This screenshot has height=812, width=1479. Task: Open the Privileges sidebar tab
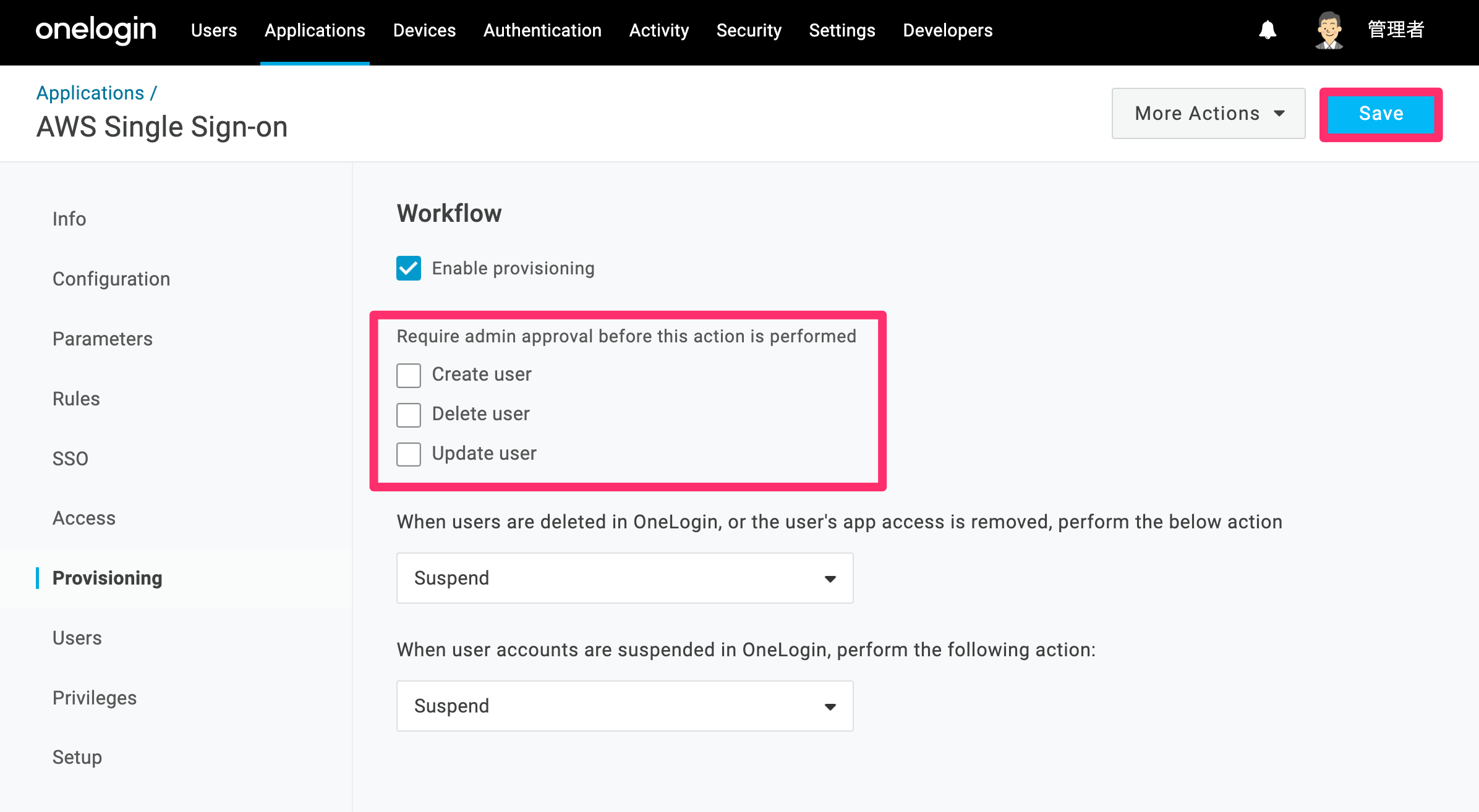click(95, 698)
